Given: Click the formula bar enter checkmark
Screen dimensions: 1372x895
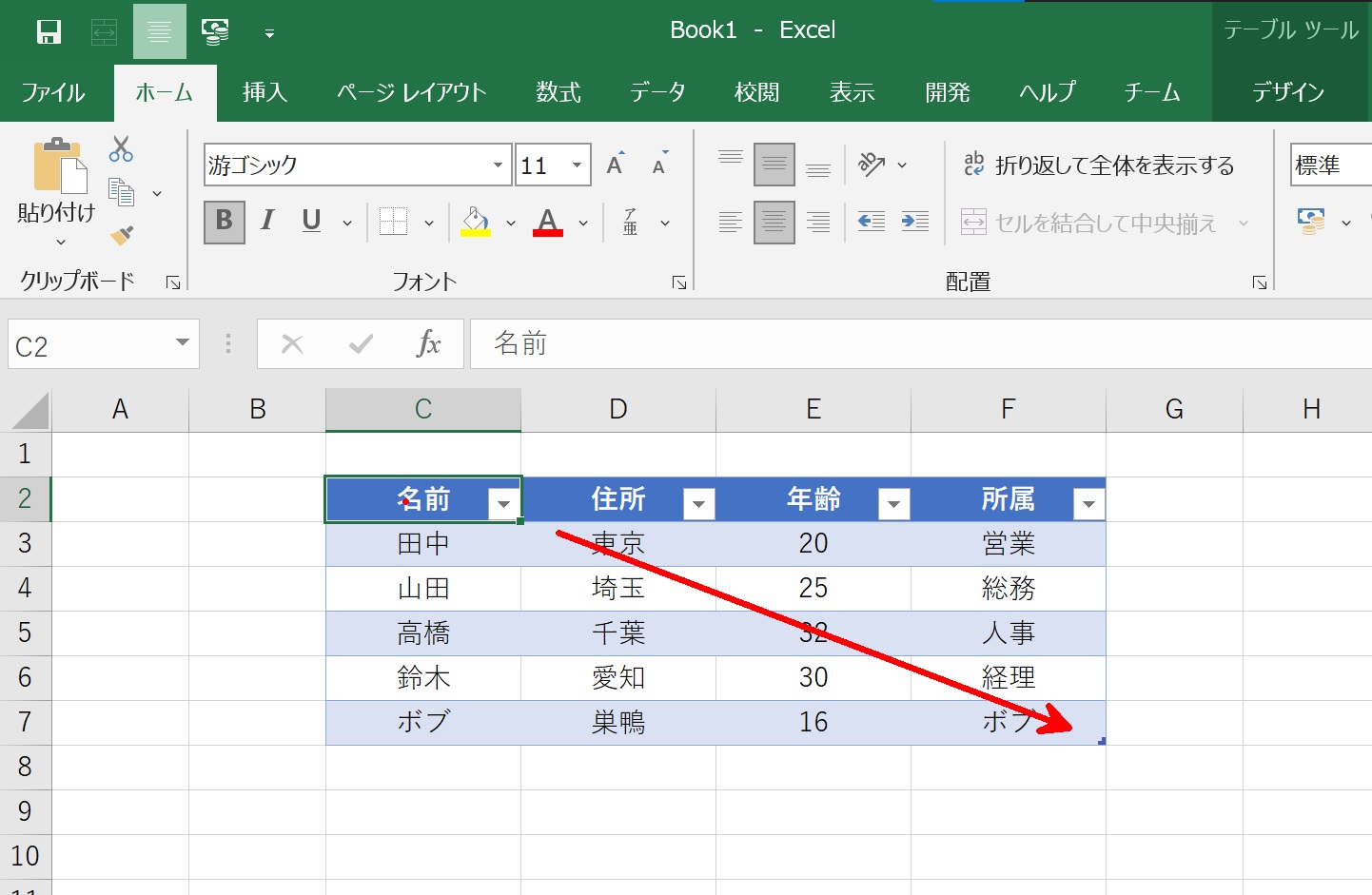Looking at the screenshot, I should 361,344.
